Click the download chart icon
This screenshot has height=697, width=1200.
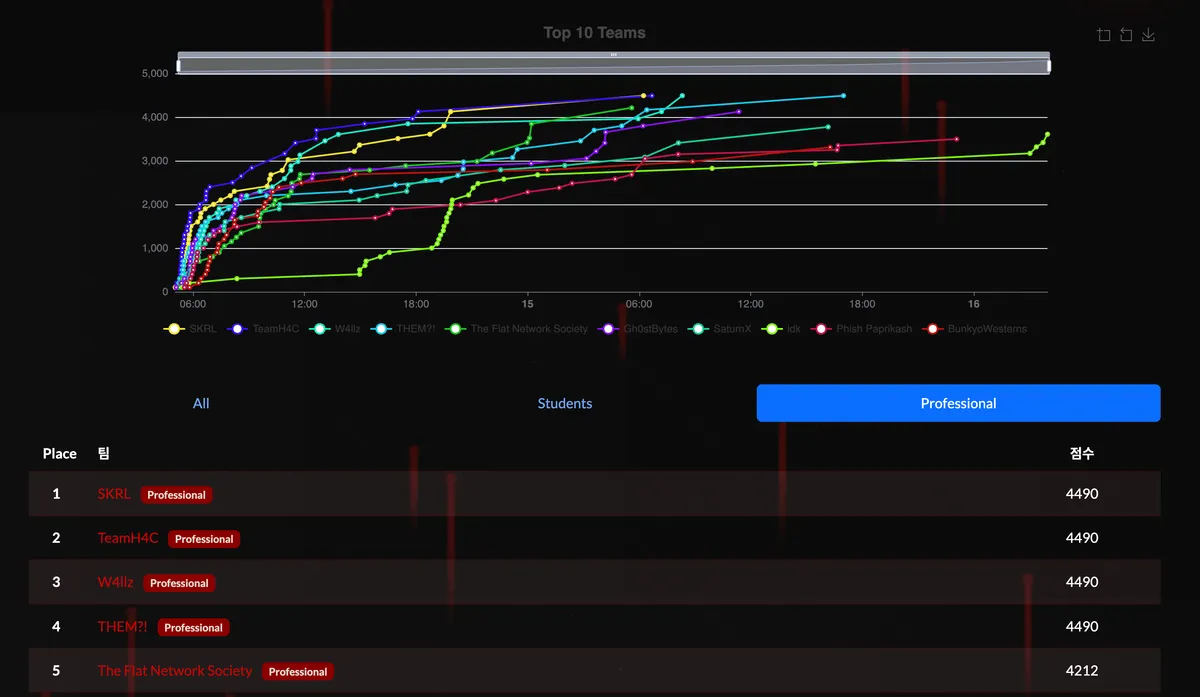click(x=1148, y=34)
